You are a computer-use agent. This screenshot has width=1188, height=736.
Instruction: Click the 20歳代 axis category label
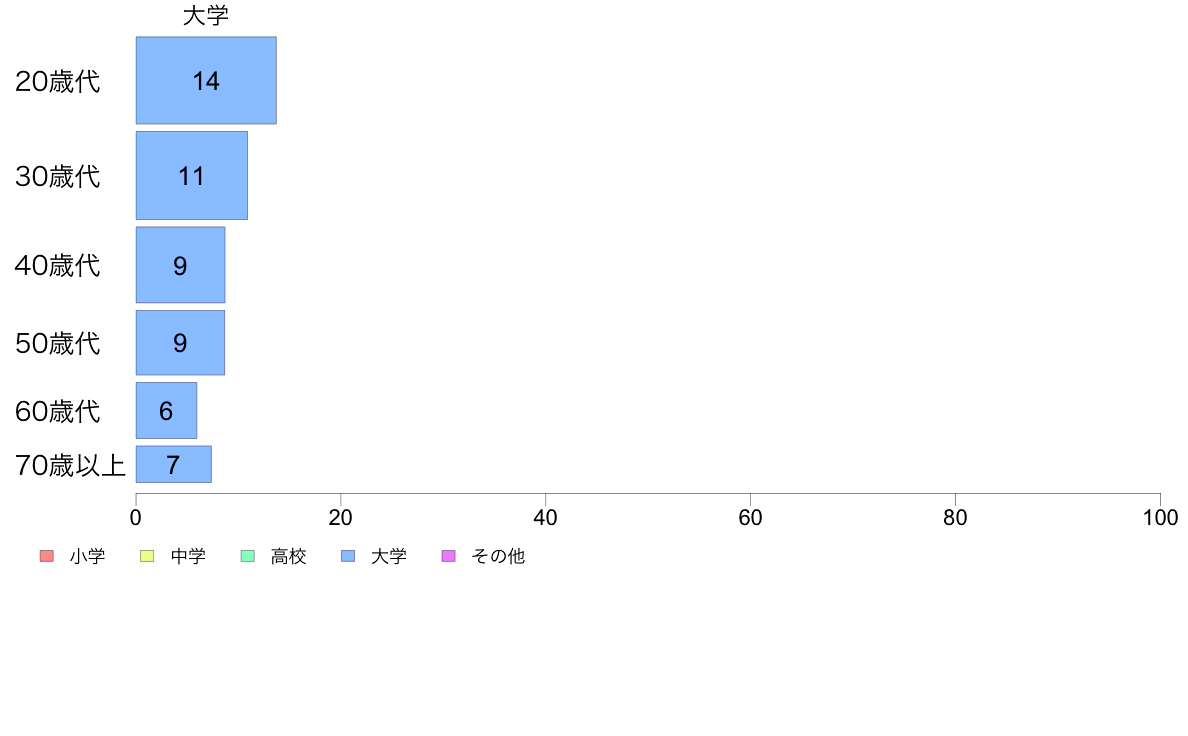(58, 81)
